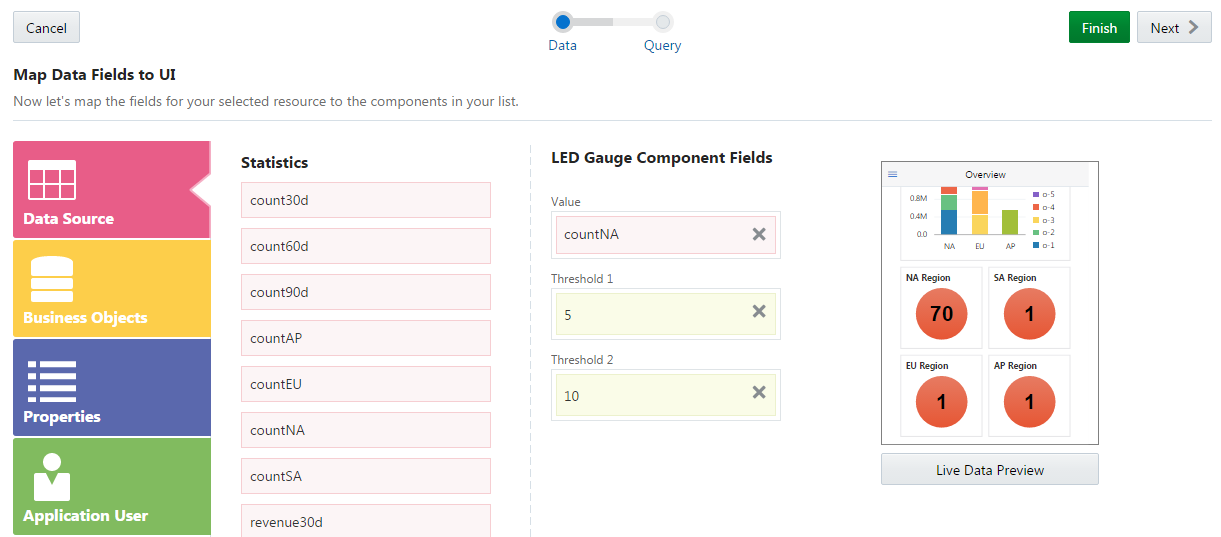Screen dimensions: 1221x537
Task: Click the Threshold 2 input containing 10
Action: [650, 396]
